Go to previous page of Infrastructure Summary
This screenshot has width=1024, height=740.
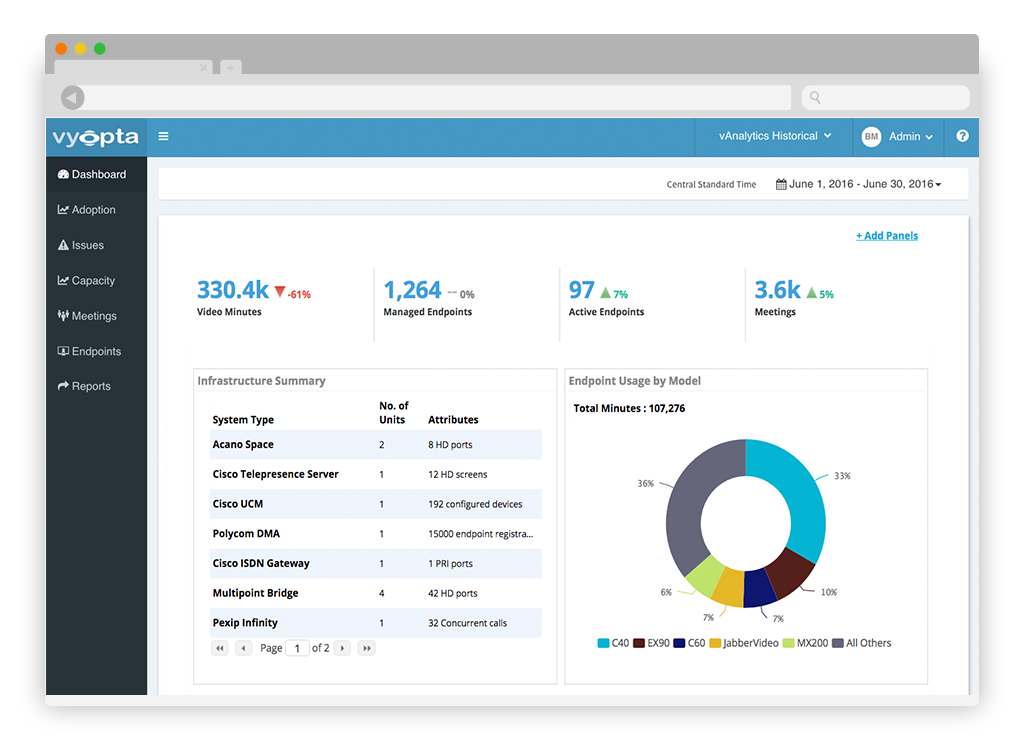click(244, 648)
